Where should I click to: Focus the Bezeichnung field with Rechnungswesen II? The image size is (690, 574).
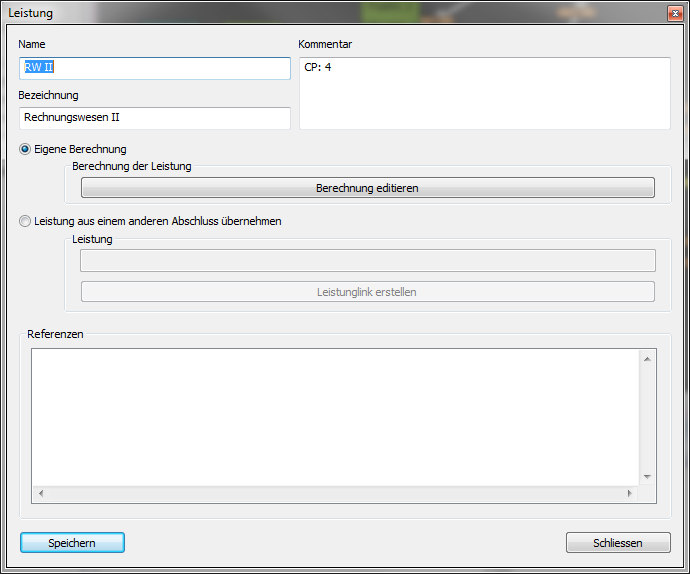pyautogui.click(x=155, y=118)
